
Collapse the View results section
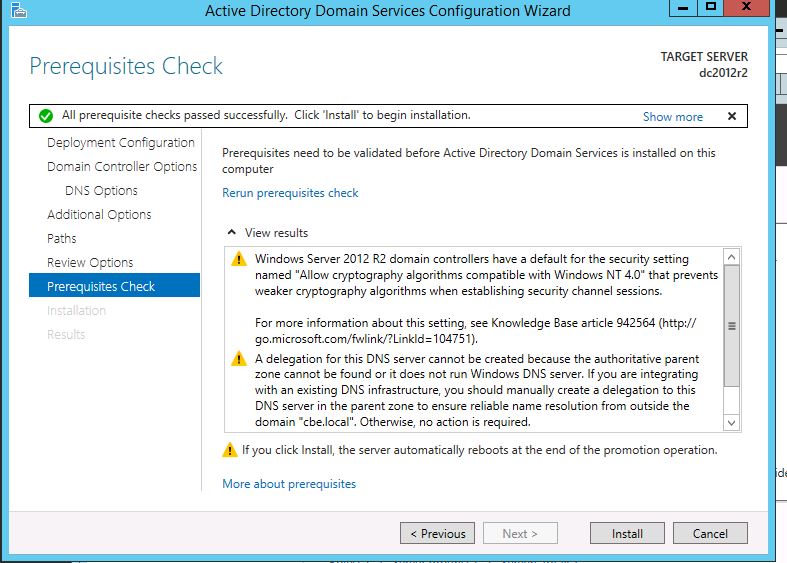[x=231, y=232]
